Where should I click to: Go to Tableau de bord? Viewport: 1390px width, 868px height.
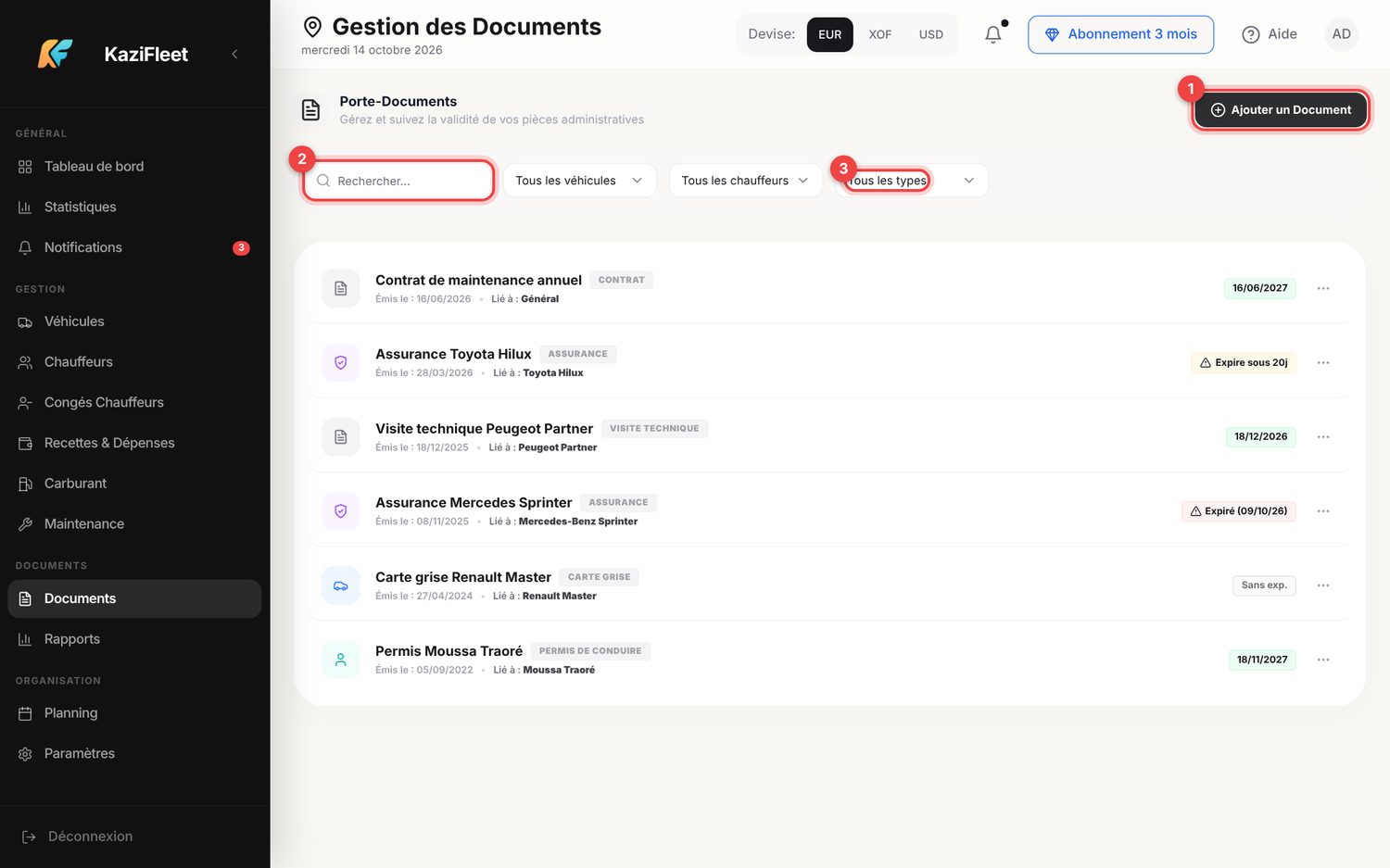(x=134, y=167)
